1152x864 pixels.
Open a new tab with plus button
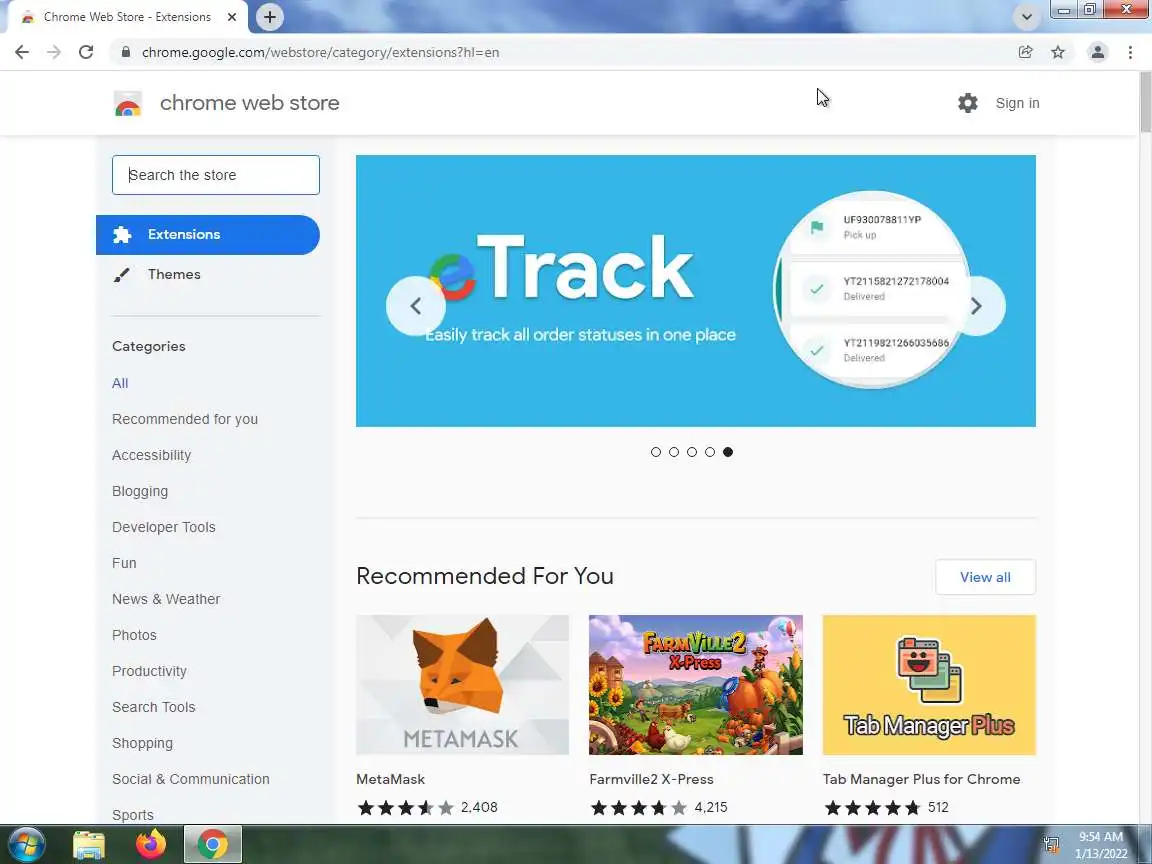pos(270,17)
